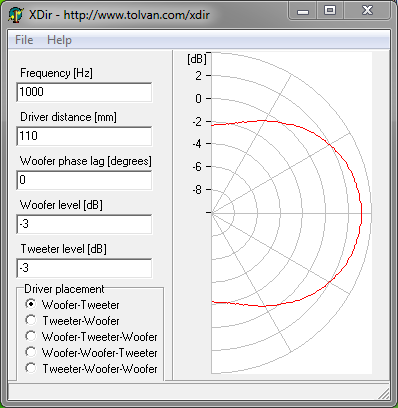Image resolution: width=398 pixels, height=408 pixels.
Task: Click the 'Driver distance [mm]' label
Action: point(68,117)
